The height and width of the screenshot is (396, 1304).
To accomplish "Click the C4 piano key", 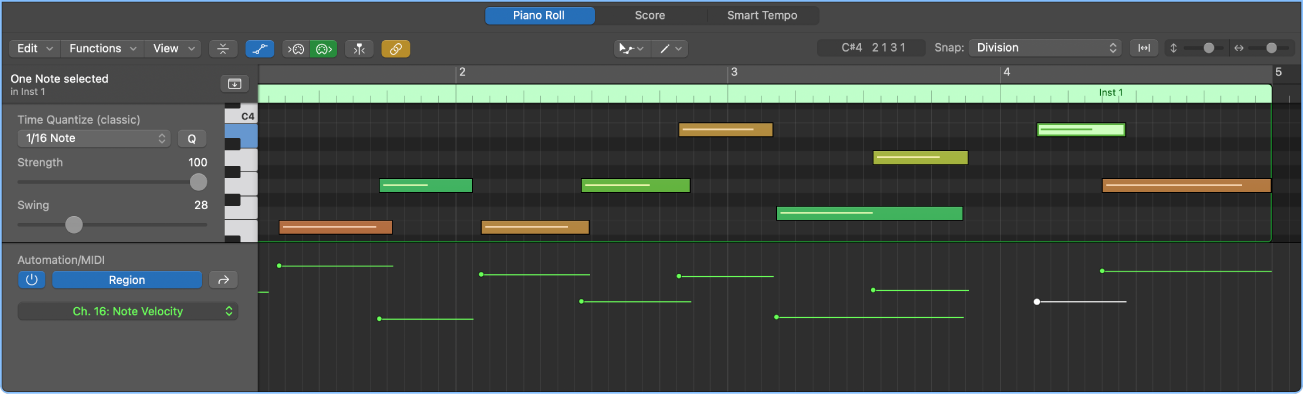I will pos(241,117).
